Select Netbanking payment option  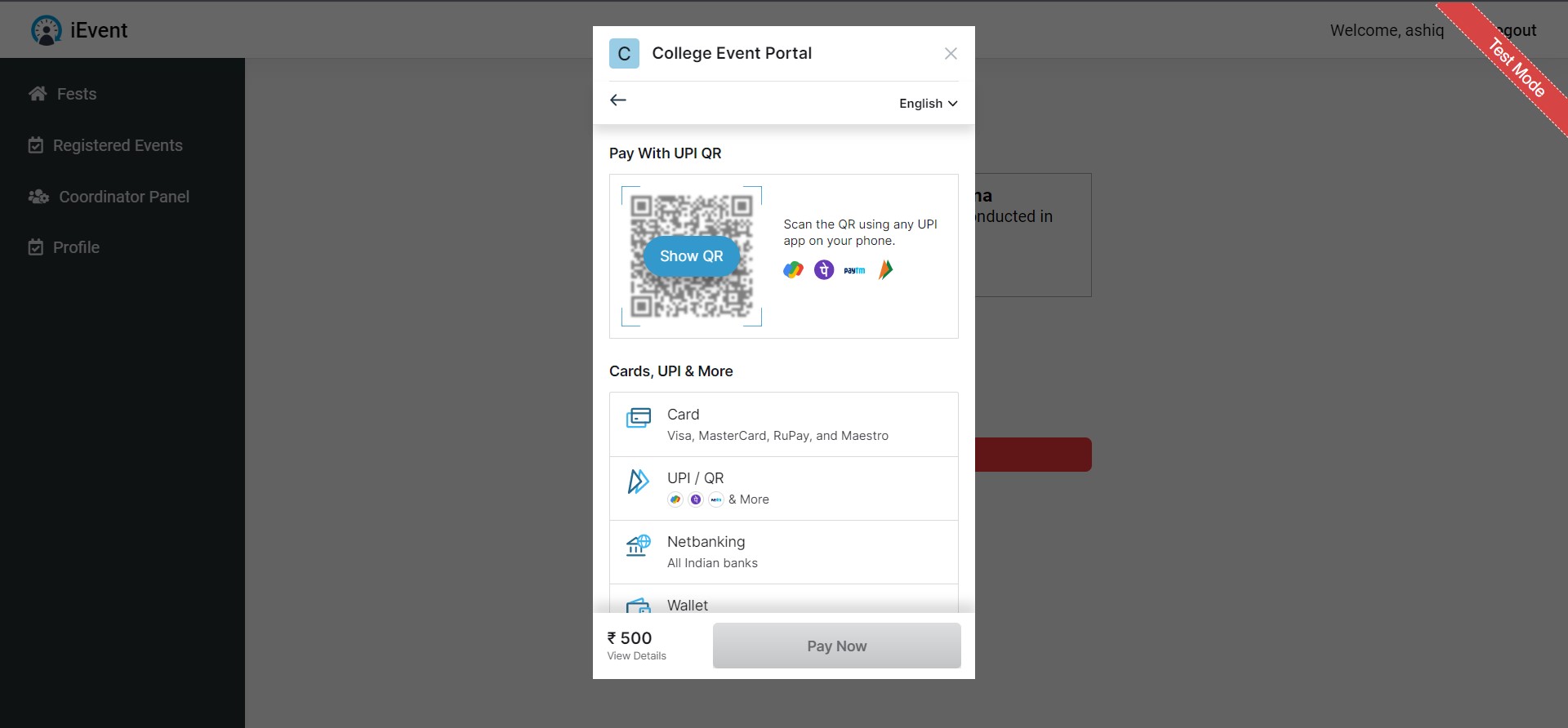783,552
